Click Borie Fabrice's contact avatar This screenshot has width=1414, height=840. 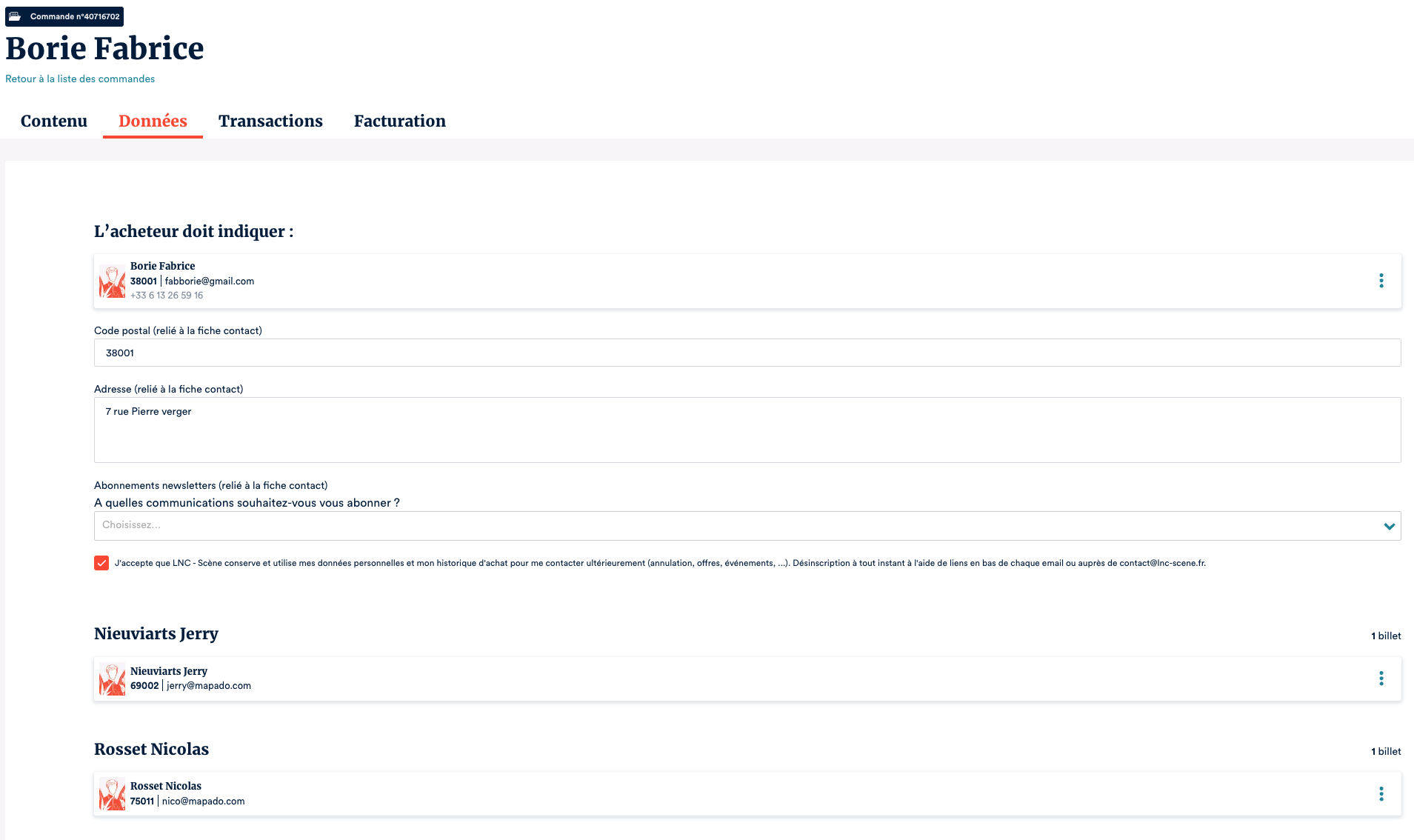tap(112, 281)
